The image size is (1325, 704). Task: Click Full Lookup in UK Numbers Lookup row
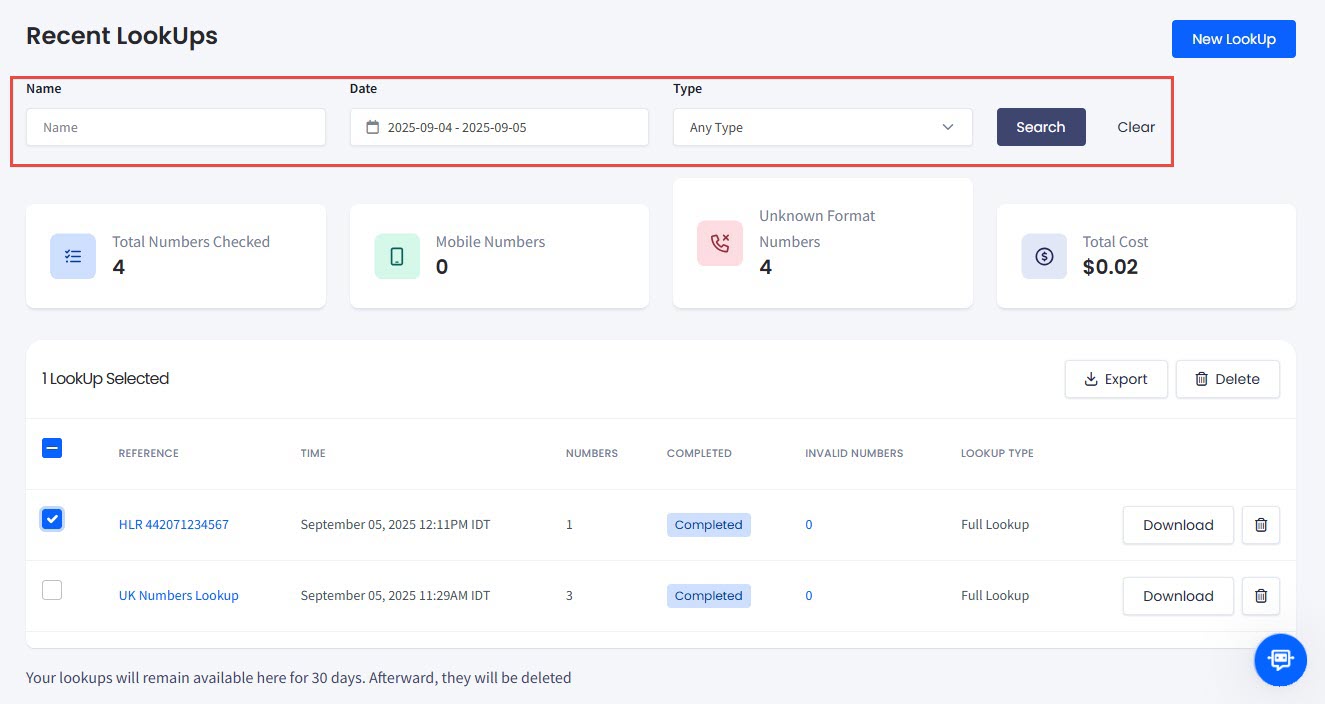(x=995, y=596)
